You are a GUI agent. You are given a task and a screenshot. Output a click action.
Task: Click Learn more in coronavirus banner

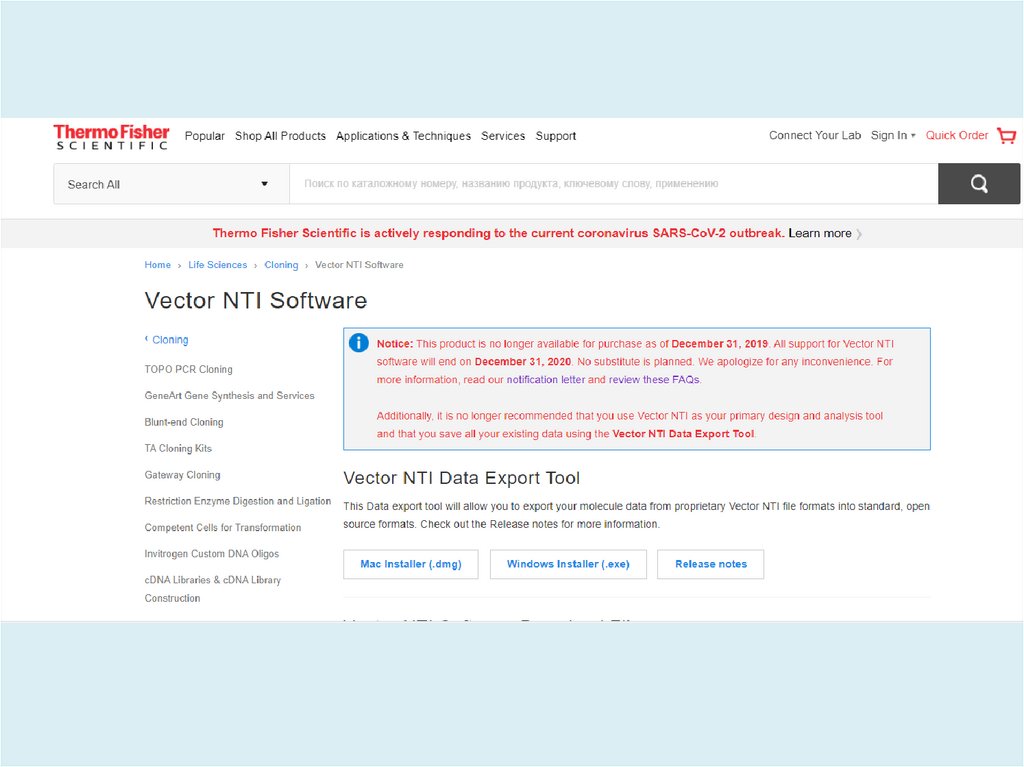click(x=820, y=233)
